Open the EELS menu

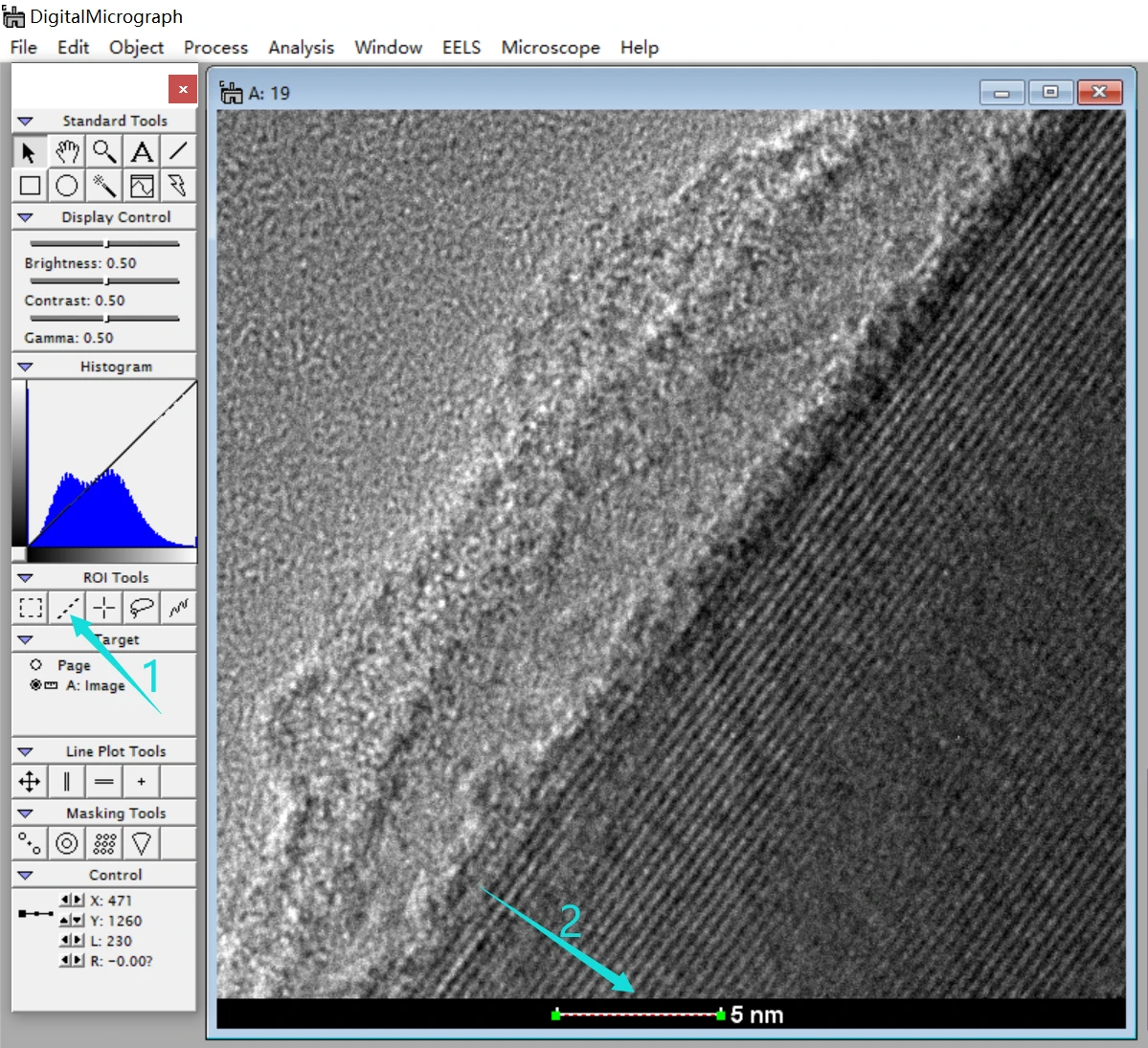tap(461, 48)
